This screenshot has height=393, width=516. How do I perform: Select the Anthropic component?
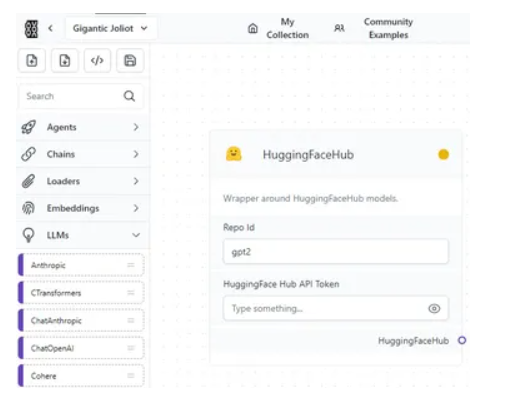coord(81,265)
